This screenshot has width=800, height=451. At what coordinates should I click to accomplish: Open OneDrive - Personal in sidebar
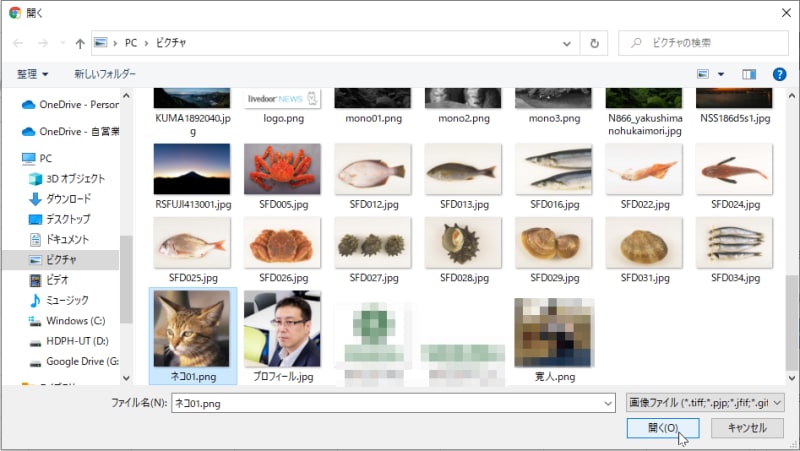pyautogui.click(x=70, y=105)
